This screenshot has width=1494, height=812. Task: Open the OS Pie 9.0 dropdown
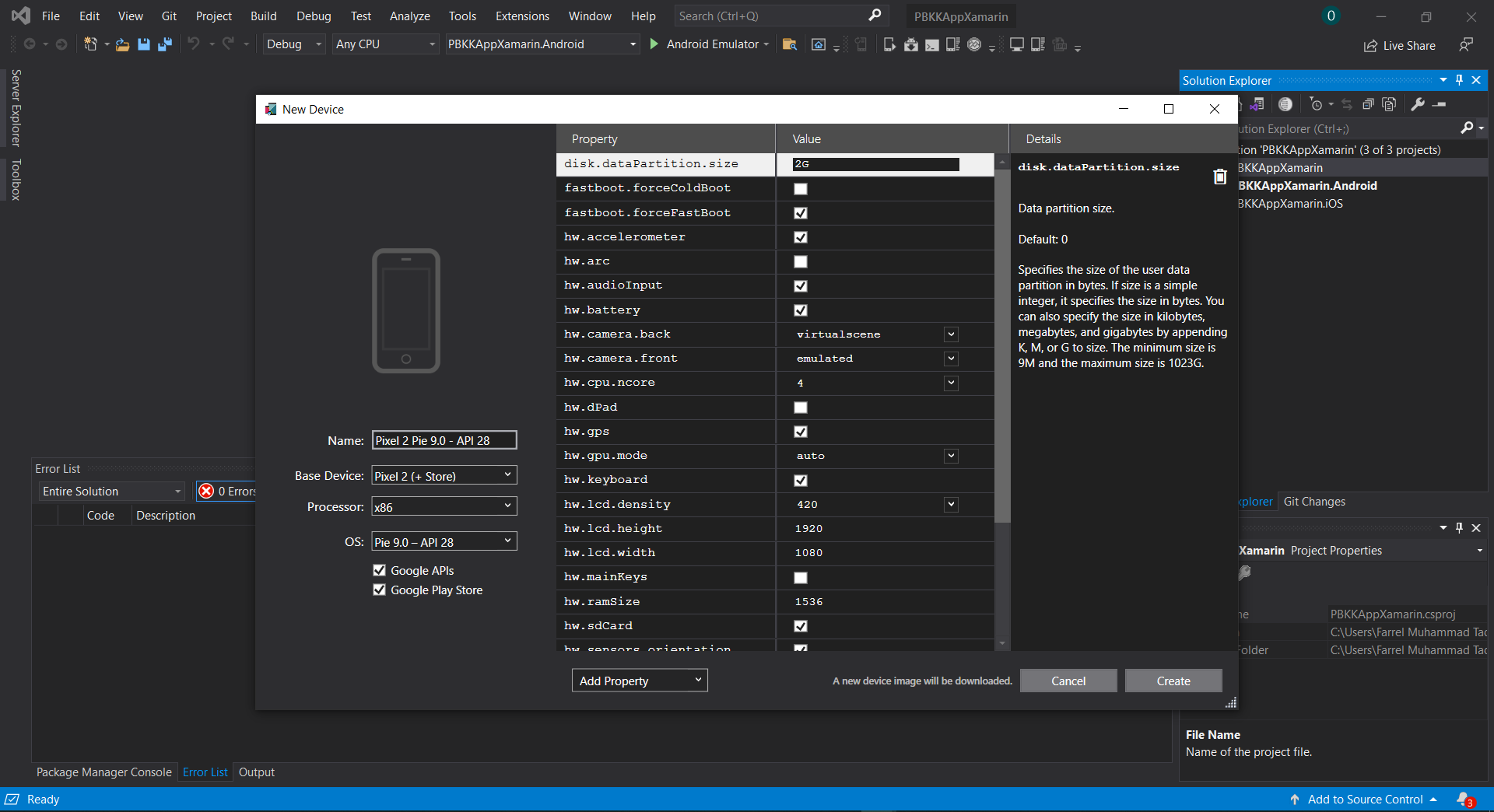[x=444, y=541]
